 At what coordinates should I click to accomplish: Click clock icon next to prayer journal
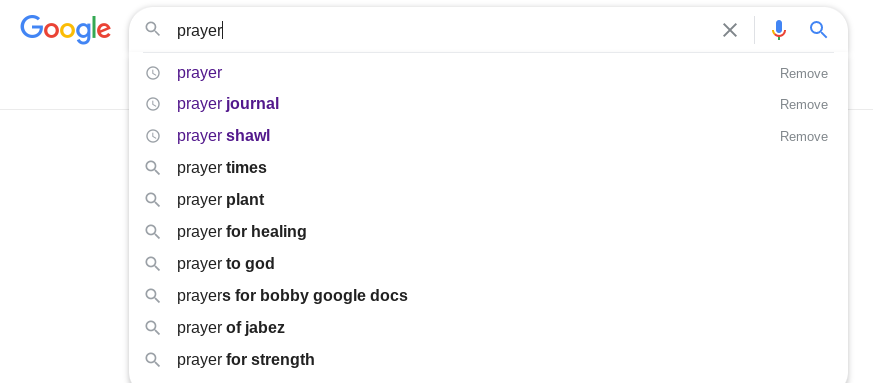tap(153, 104)
